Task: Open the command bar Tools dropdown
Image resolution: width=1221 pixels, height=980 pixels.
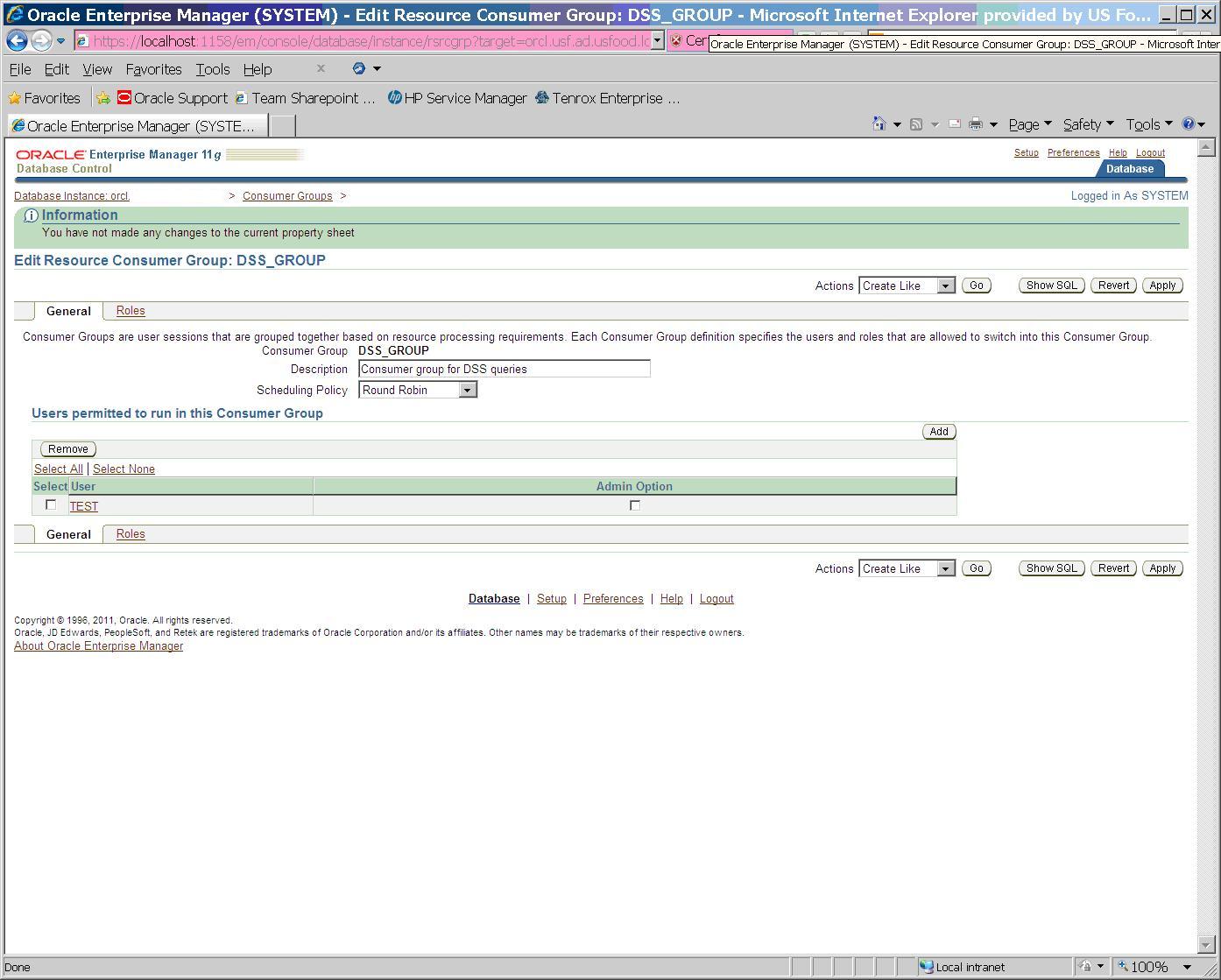Action: coord(1148,124)
